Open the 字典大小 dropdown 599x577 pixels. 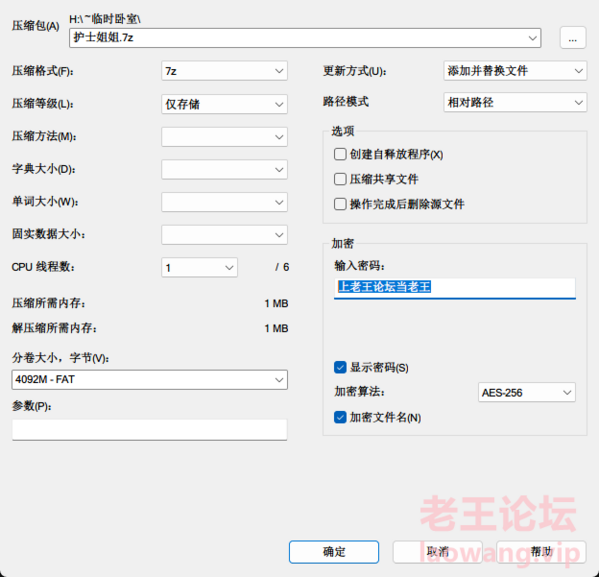[x=224, y=169]
